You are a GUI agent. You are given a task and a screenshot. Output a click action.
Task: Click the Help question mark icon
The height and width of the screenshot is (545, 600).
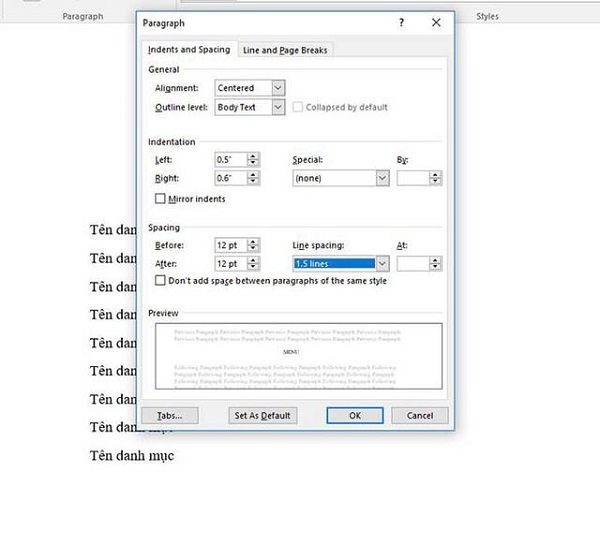tap(402, 22)
